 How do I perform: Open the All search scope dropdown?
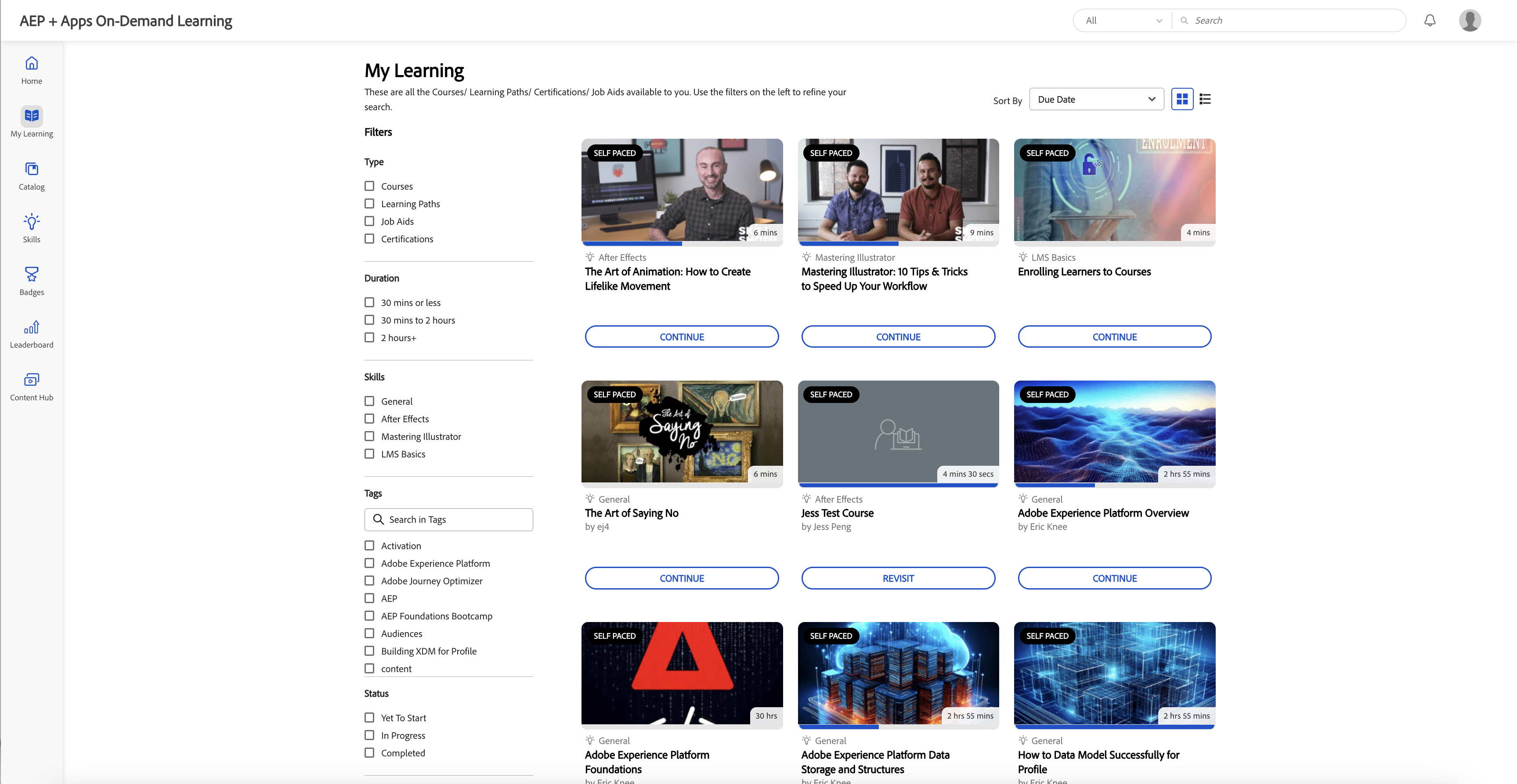click(1123, 21)
